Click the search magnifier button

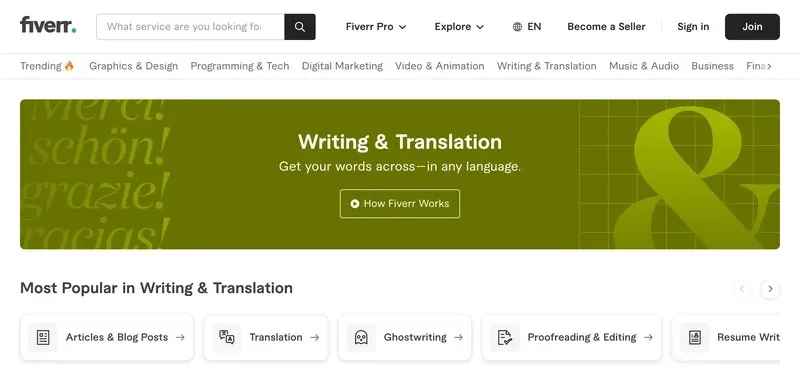point(300,27)
